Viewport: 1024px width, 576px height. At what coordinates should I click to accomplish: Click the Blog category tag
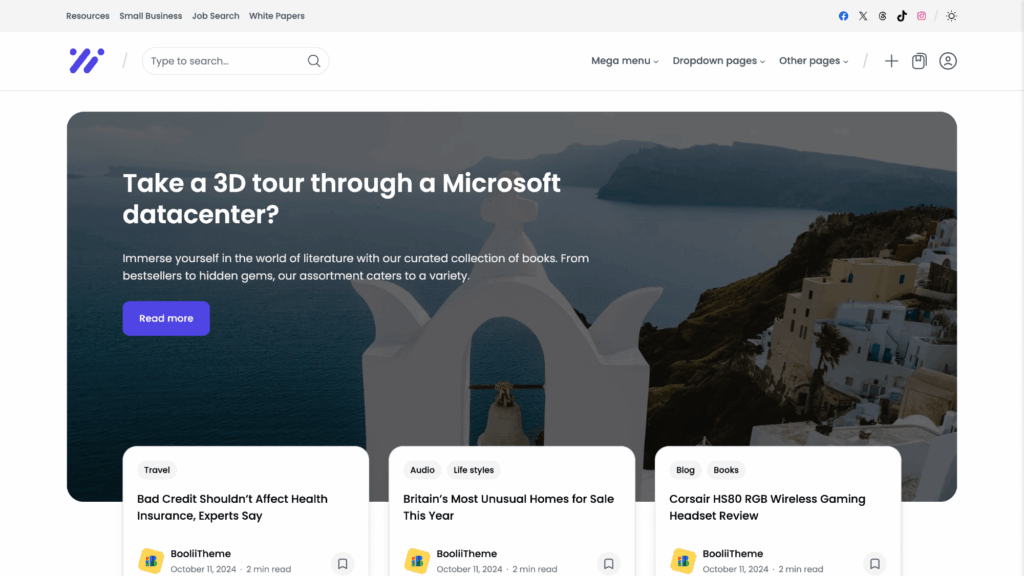tap(685, 470)
